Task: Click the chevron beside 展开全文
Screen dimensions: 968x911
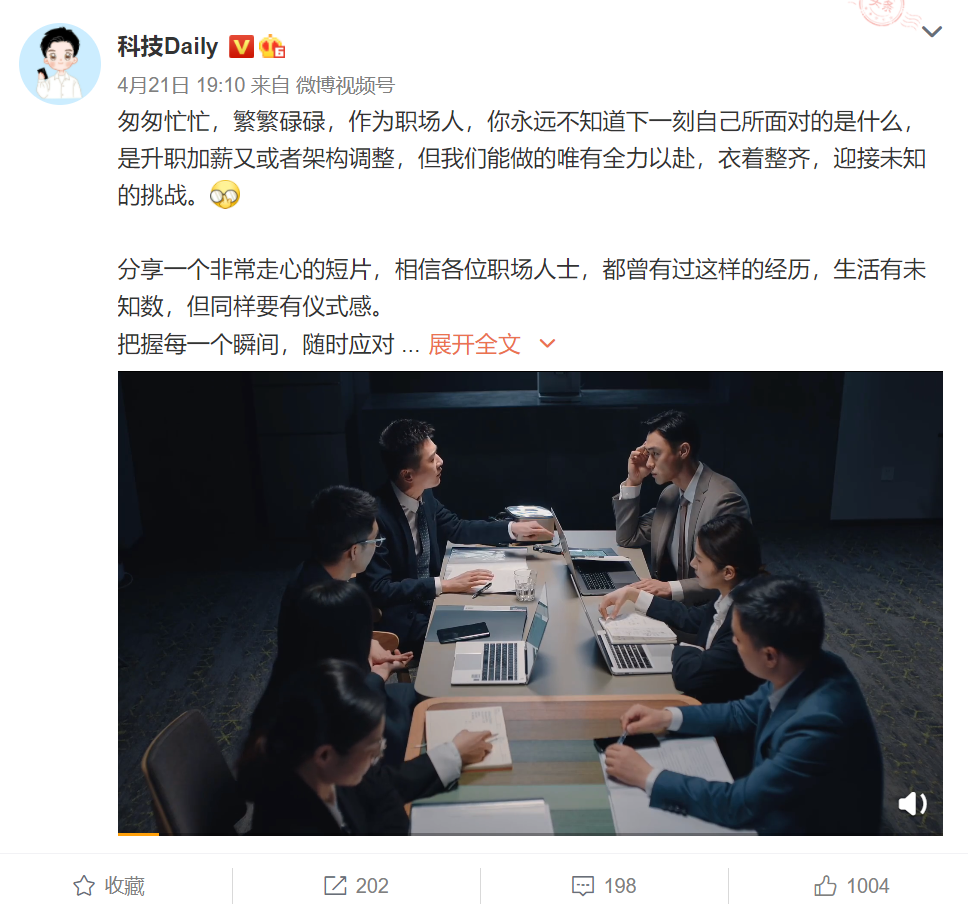Action: 548,344
